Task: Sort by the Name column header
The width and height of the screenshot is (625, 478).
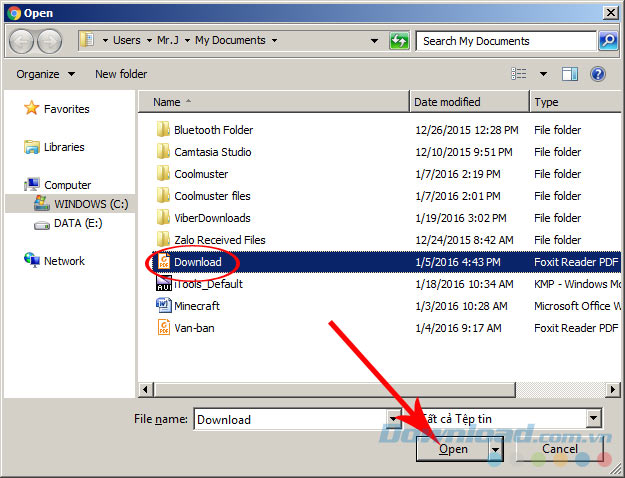Action: (273, 102)
